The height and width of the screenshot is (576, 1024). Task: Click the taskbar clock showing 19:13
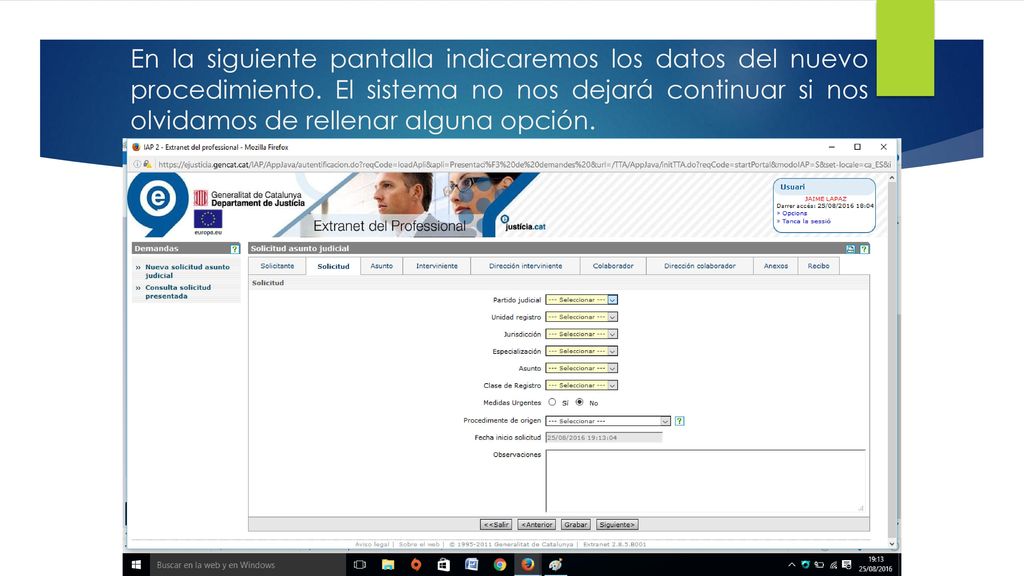click(875, 564)
